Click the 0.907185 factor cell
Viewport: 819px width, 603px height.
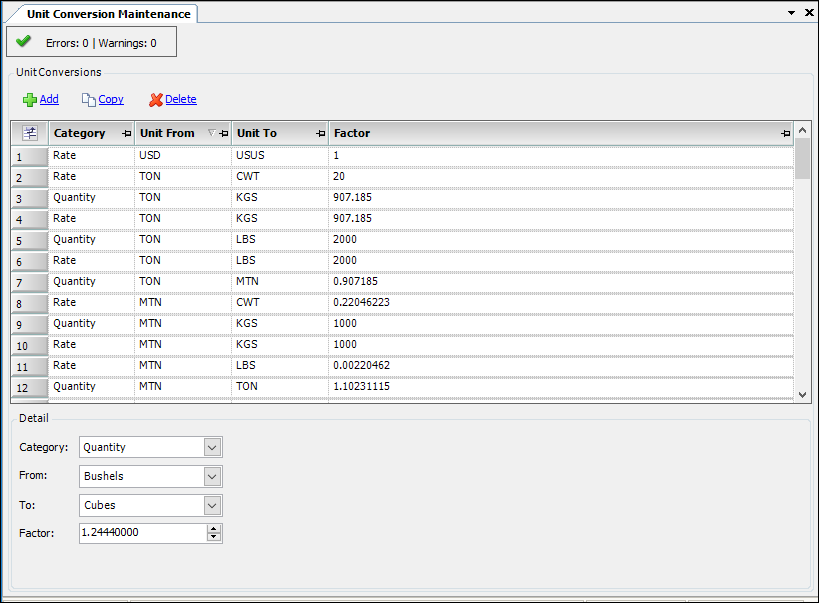tap(561, 282)
